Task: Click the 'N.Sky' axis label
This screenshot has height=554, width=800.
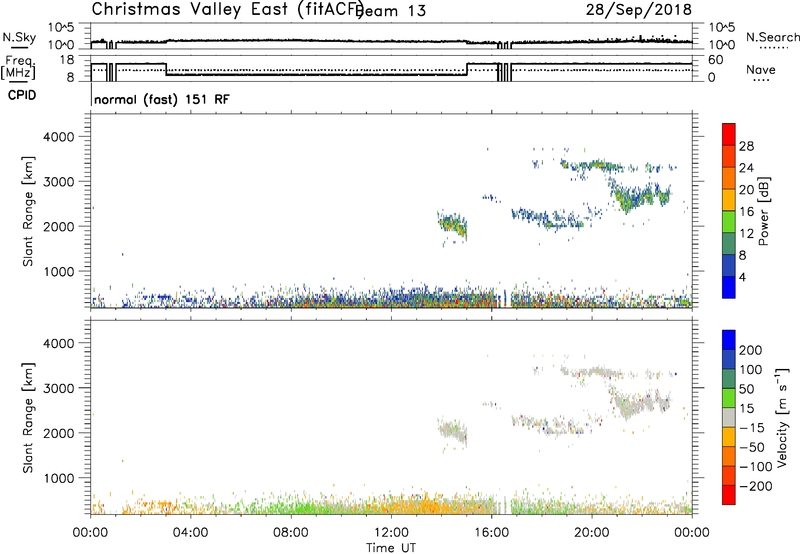Action: (x=19, y=37)
